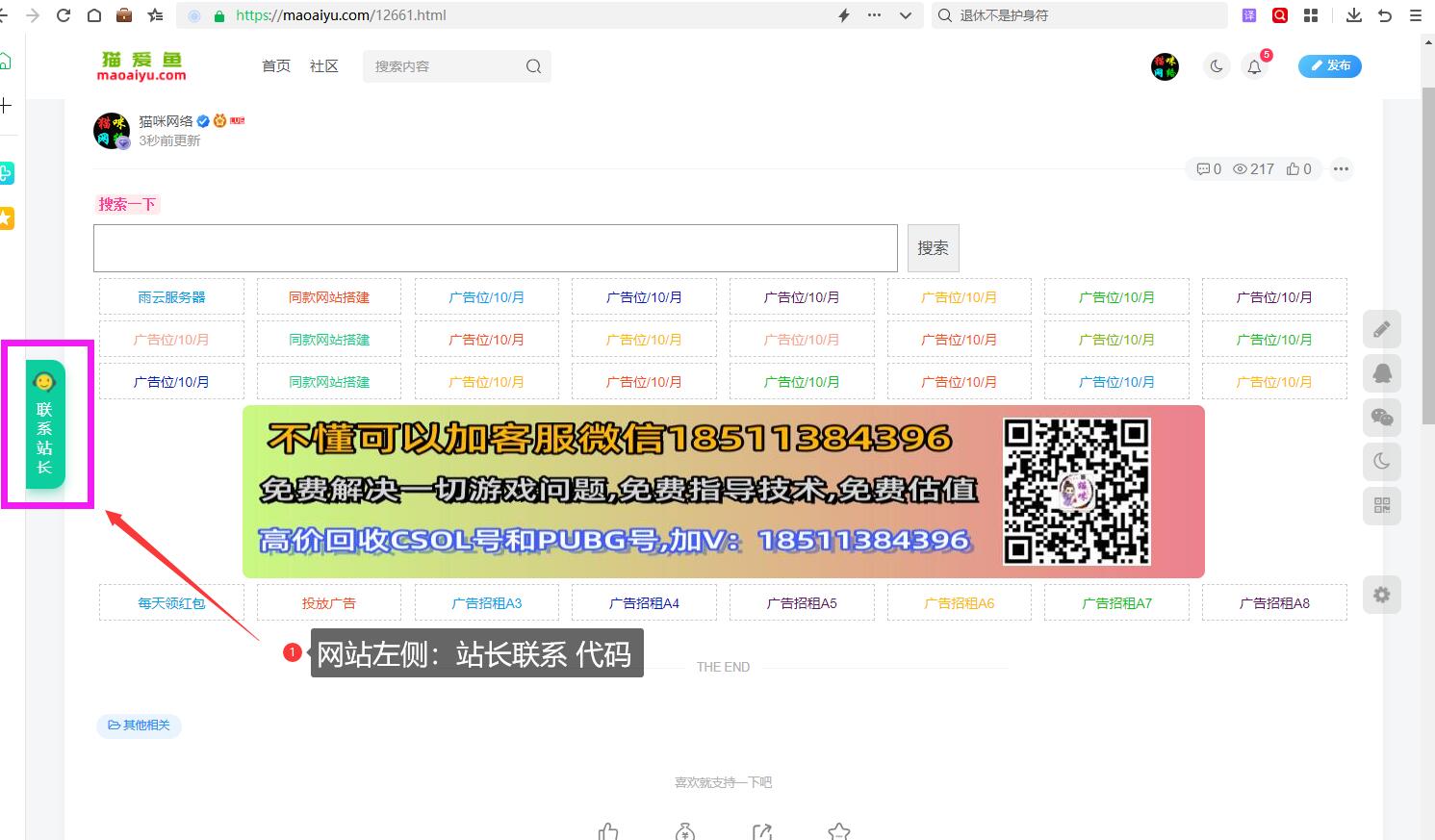
Task: Open the 广告招租A5 link
Action: [x=802, y=603]
